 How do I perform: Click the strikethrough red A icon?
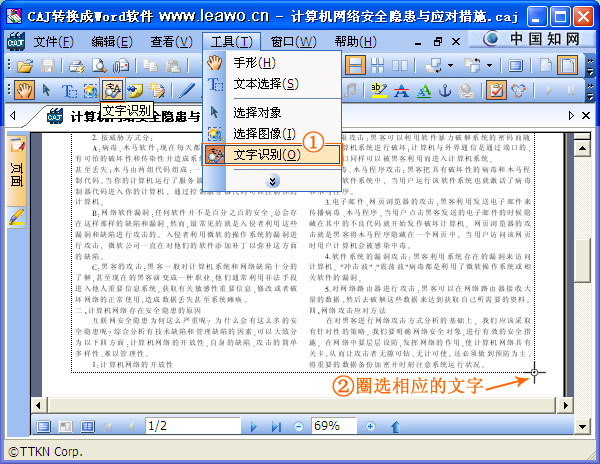click(401, 91)
